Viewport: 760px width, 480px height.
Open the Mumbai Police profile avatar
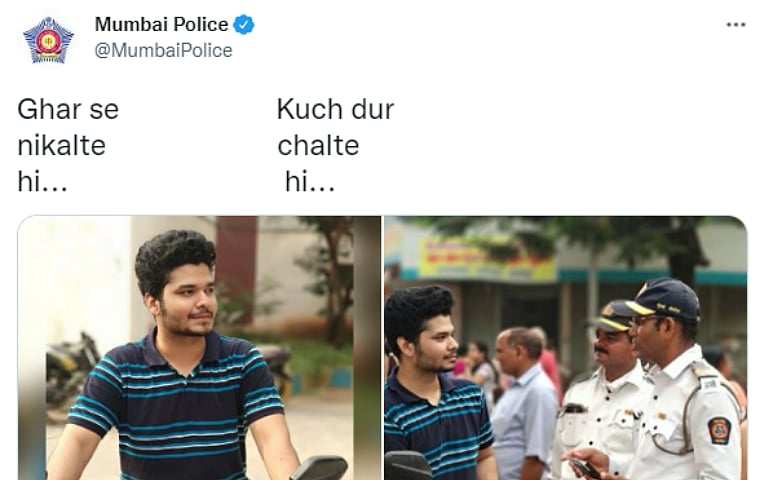pos(48,40)
